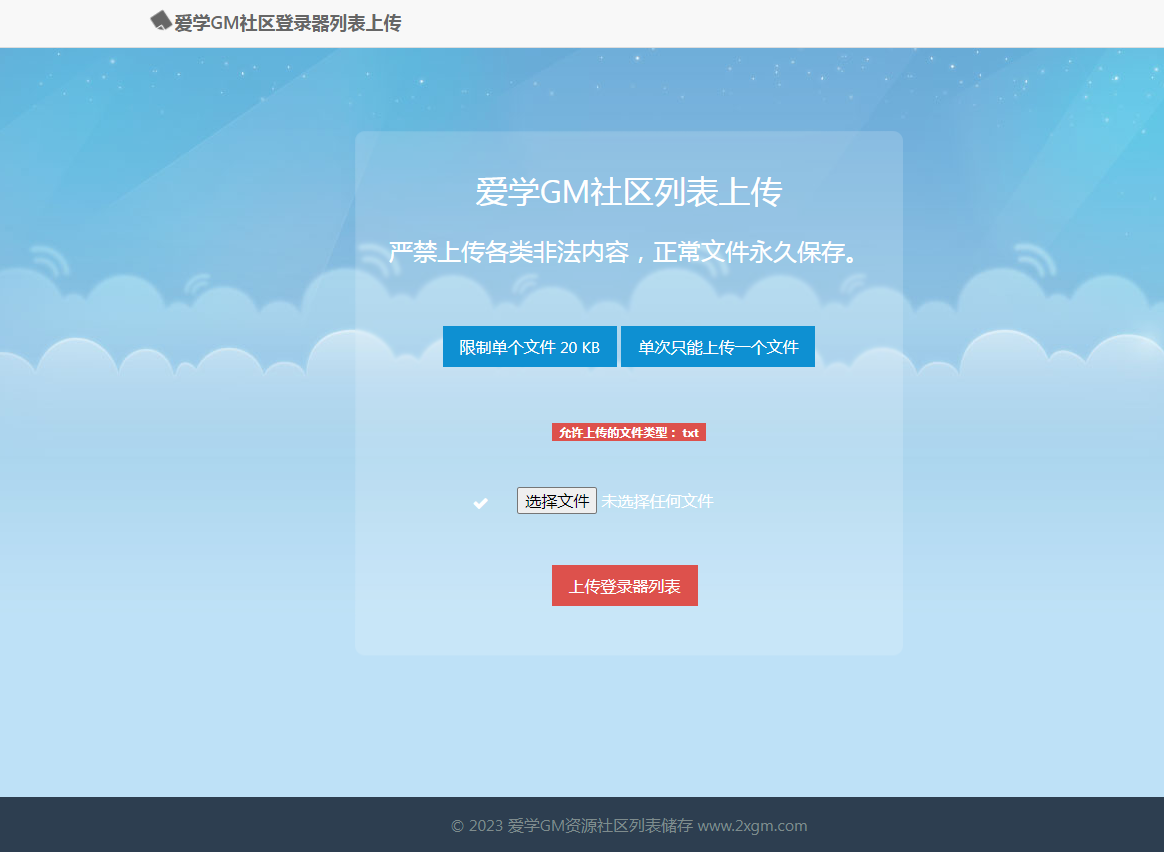Screen dimensions: 1164x859
Task: Click the 选择文件 file chooser button
Action: pyautogui.click(x=556, y=501)
